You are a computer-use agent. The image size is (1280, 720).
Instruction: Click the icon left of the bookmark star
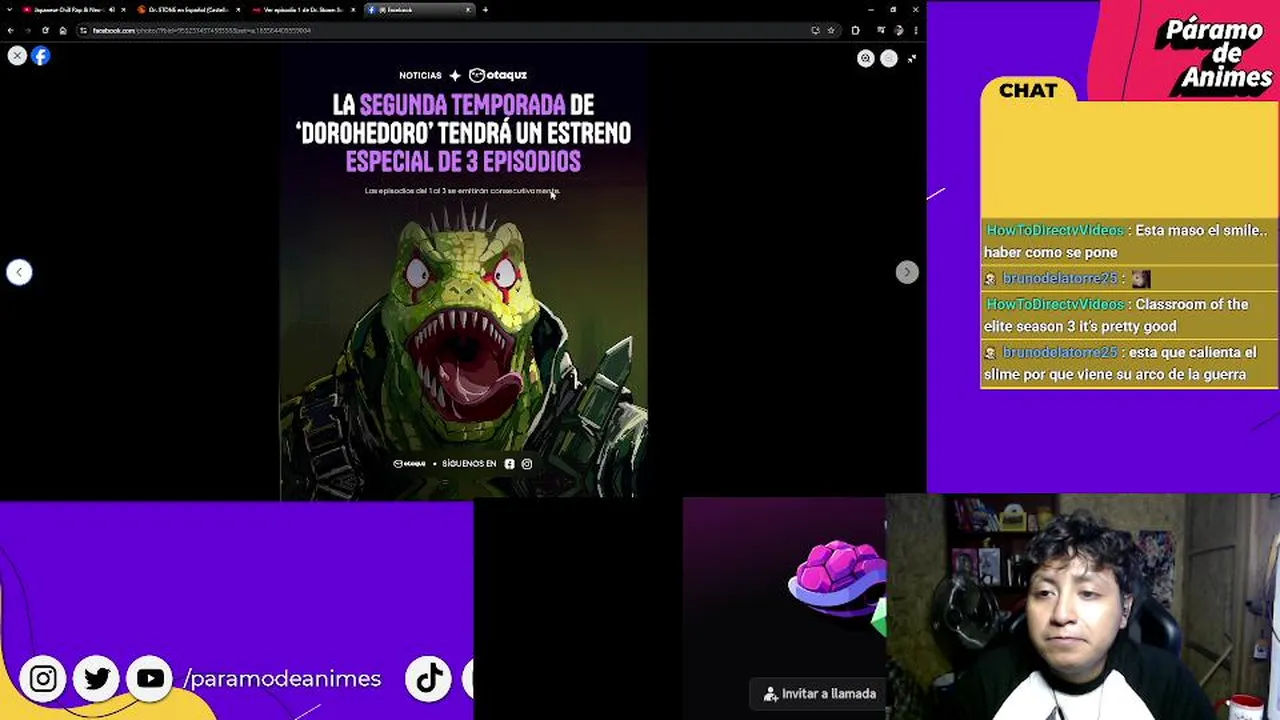[815, 30]
